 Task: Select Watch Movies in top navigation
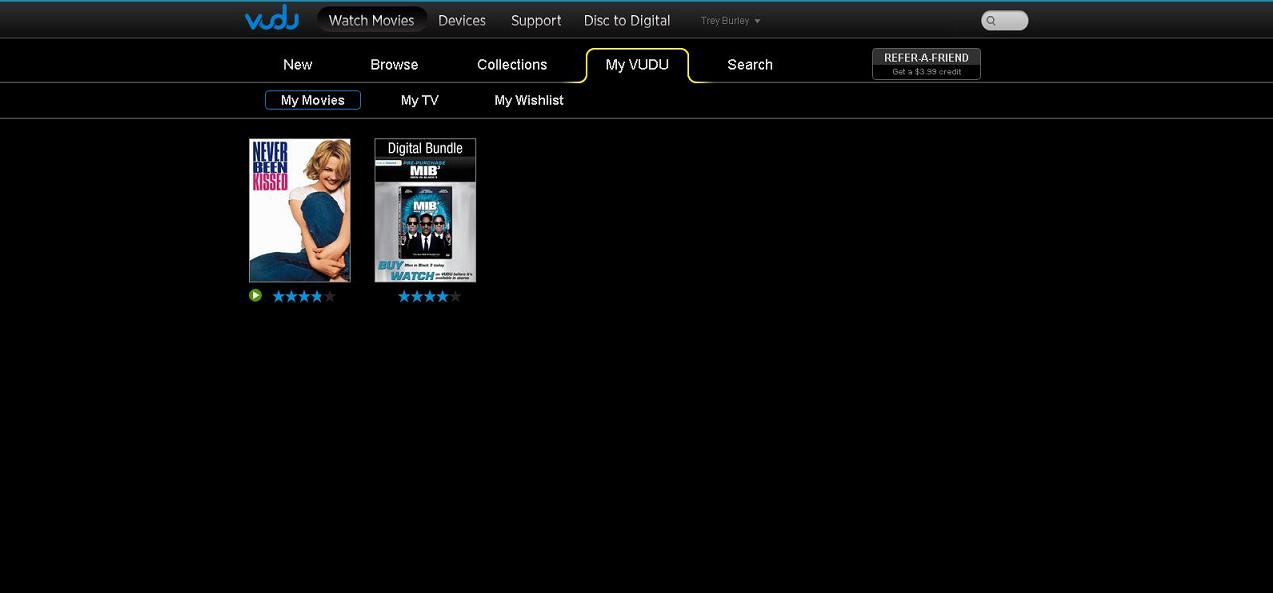372,20
